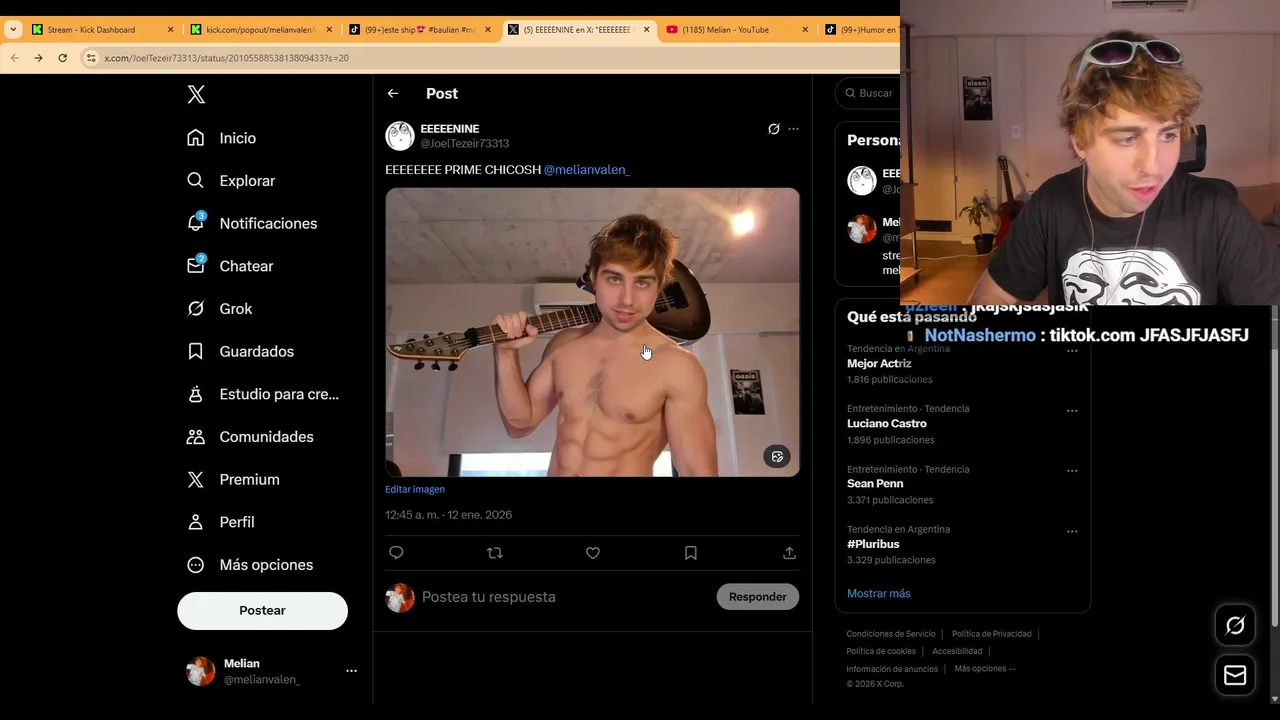Repost the post with retweet icon
Viewport: 1280px width, 720px height.
coord(494,553)
